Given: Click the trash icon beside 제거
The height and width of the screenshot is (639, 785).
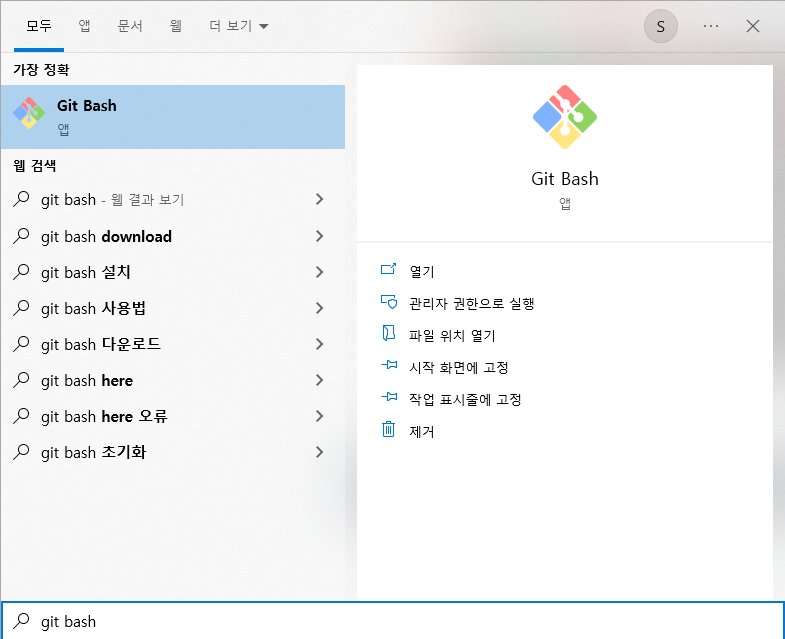Looking at the screenshot, I should [388, 429].
